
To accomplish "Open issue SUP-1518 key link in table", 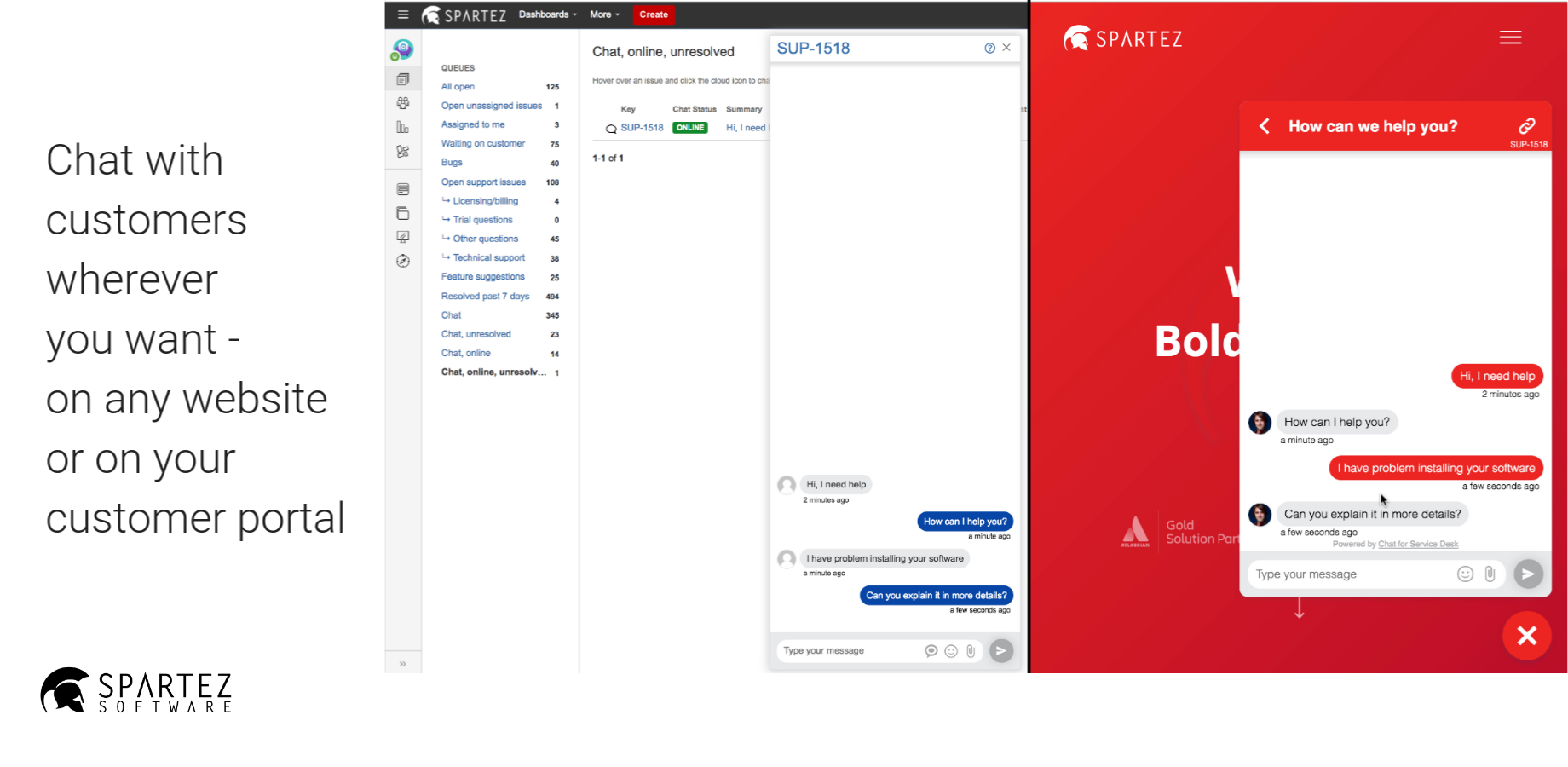I will (642, 128).
